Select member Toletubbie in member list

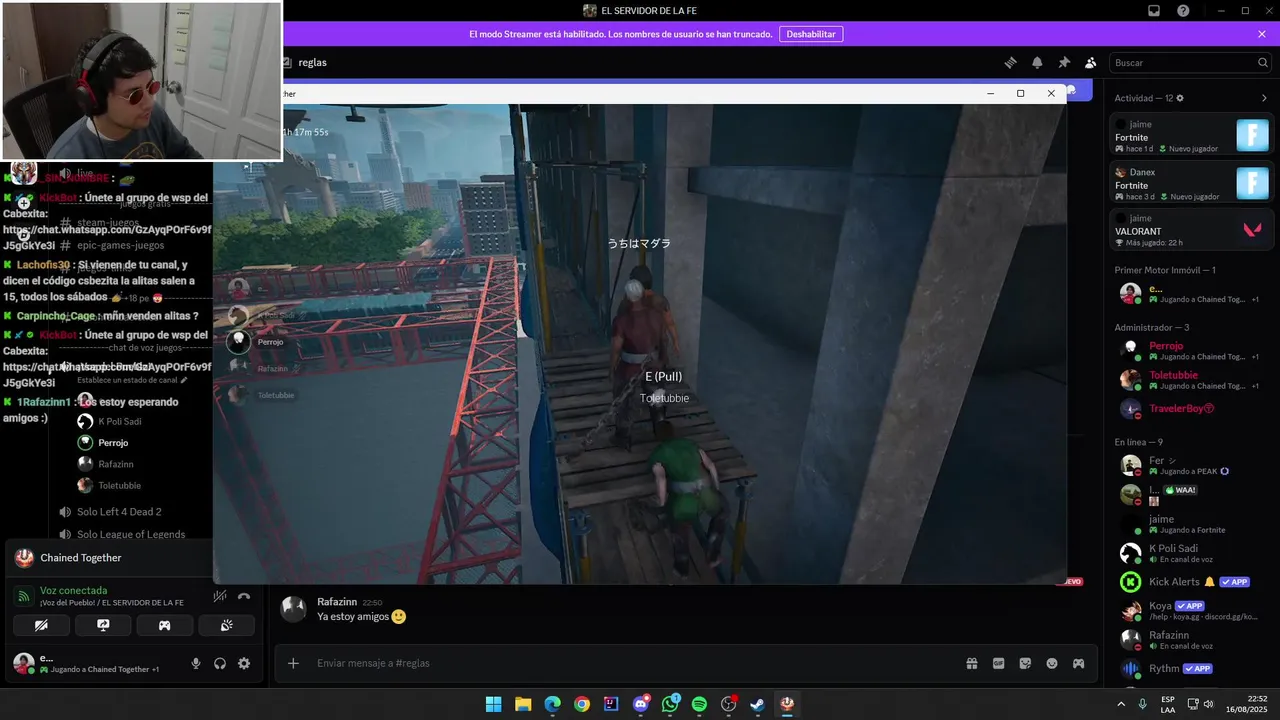(1192, 380)
